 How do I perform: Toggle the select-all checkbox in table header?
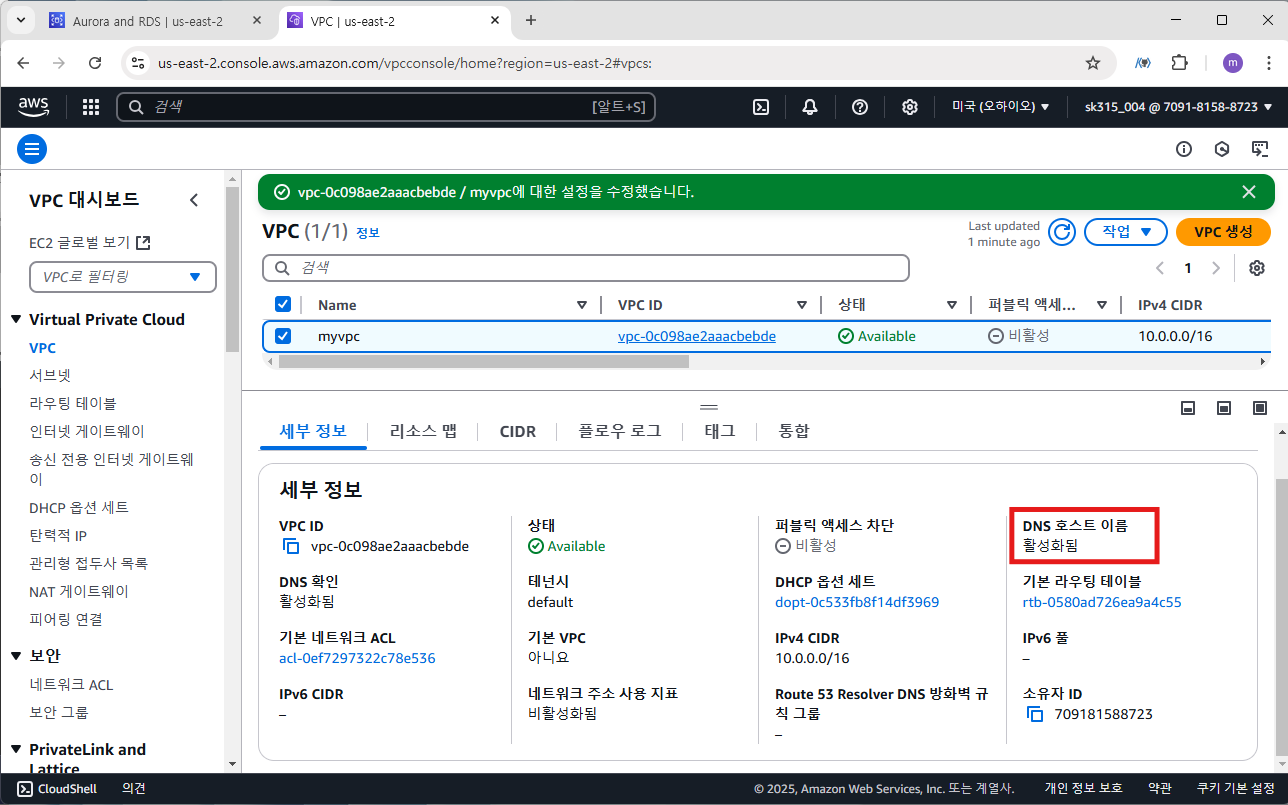click(283, 304)
